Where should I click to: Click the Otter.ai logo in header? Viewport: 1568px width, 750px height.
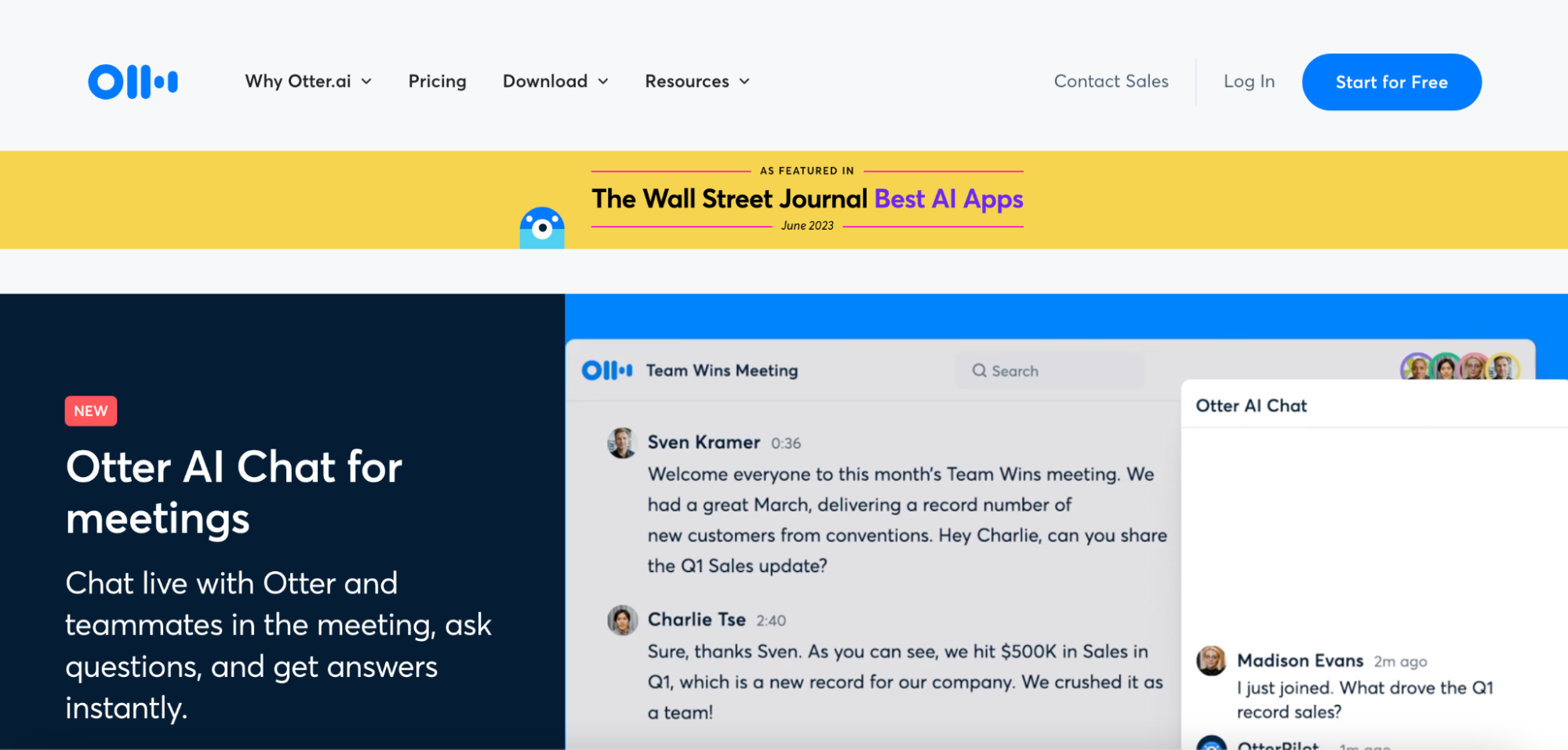pyautogui.click(x=133, y=82)
